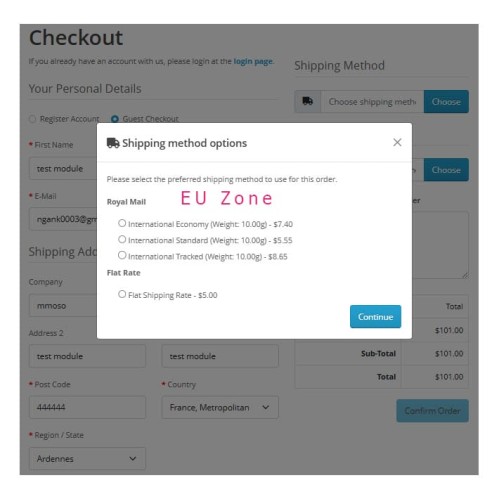
Task: Click the Address 2 input field
Action: click(x=87, y=356)
